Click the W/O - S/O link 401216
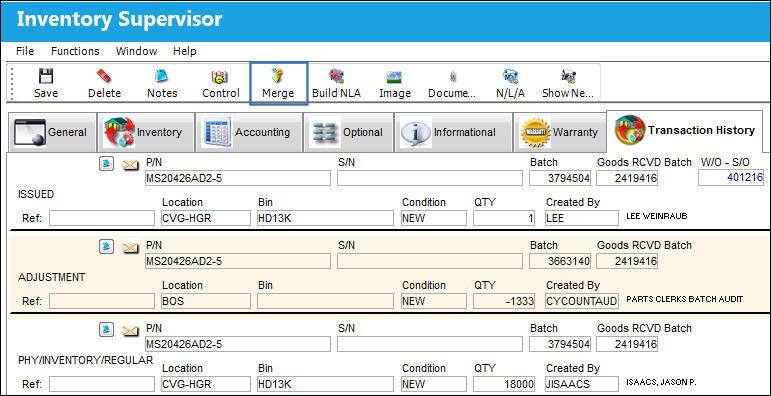 [730, 179]
